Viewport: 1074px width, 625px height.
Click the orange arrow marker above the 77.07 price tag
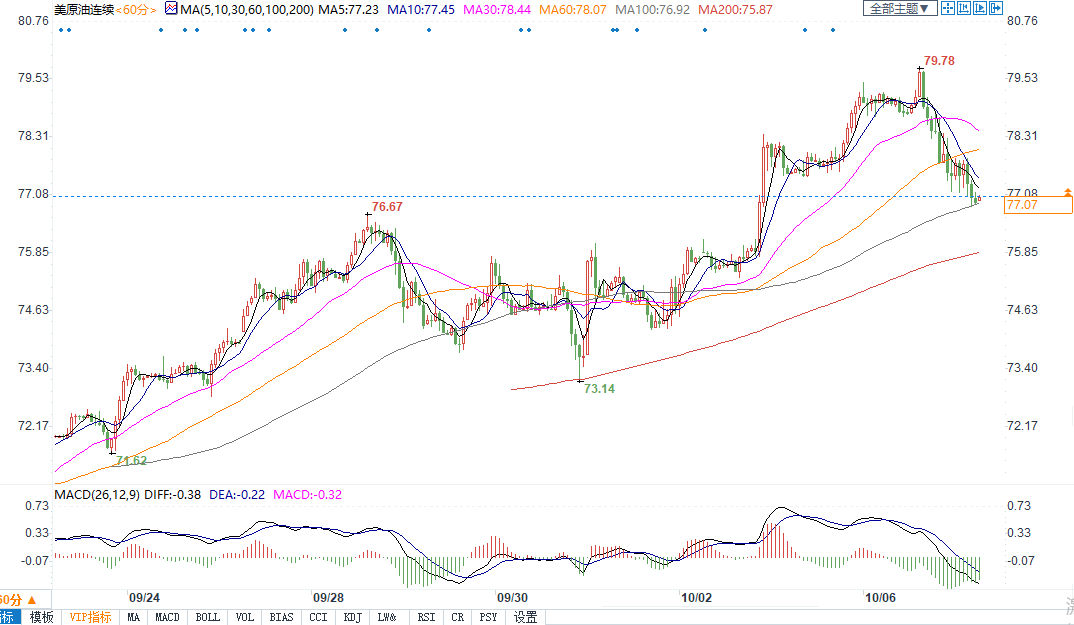pyautogui.click(x=1067, y=190)
